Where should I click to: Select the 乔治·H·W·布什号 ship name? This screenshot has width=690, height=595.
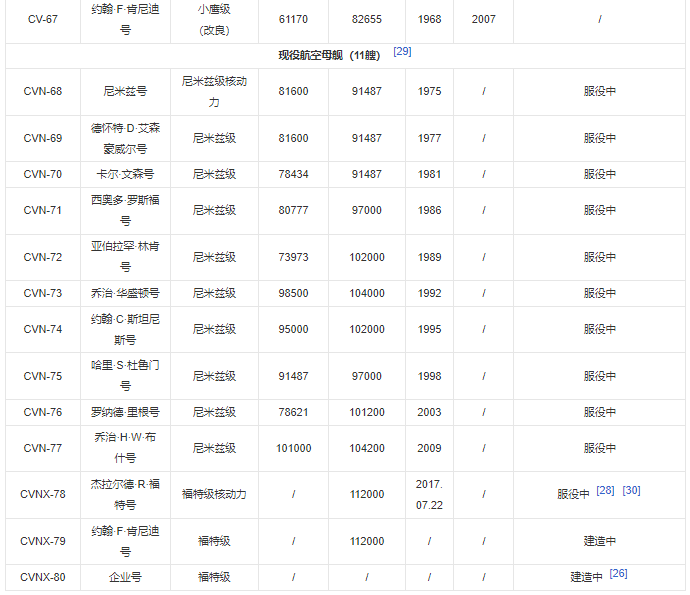(x=125, y=448)
